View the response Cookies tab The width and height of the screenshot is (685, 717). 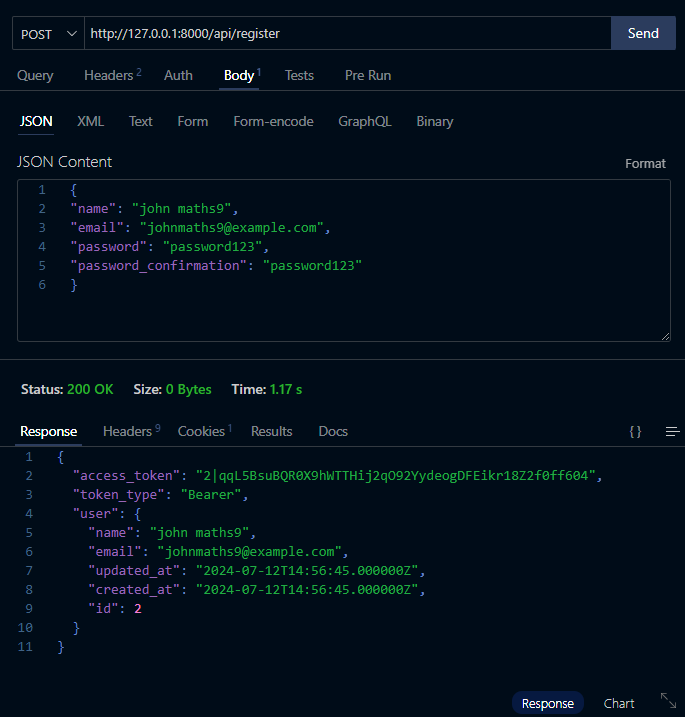(x=203, y=431)
